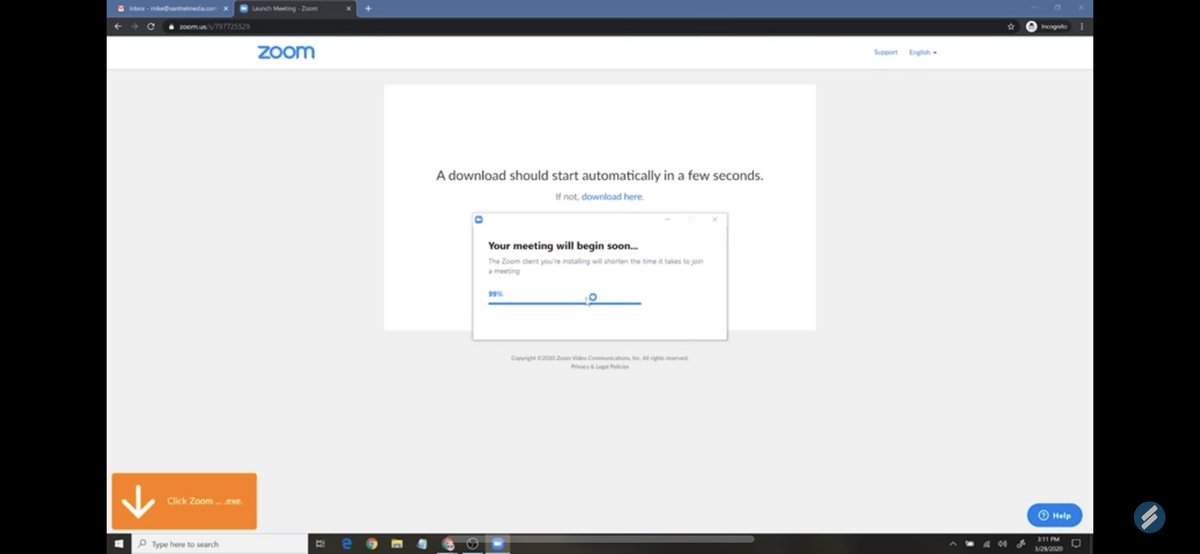Click the installer progress bar at 99%
The height and width of the screenshot is (554, 1200).
(564, 303)
